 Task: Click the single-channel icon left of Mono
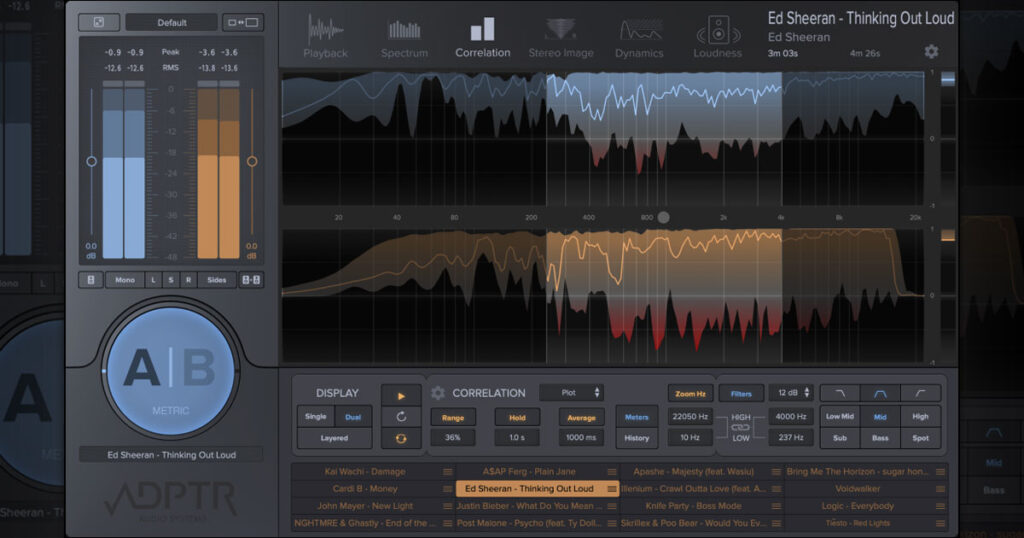click(91, 279)
